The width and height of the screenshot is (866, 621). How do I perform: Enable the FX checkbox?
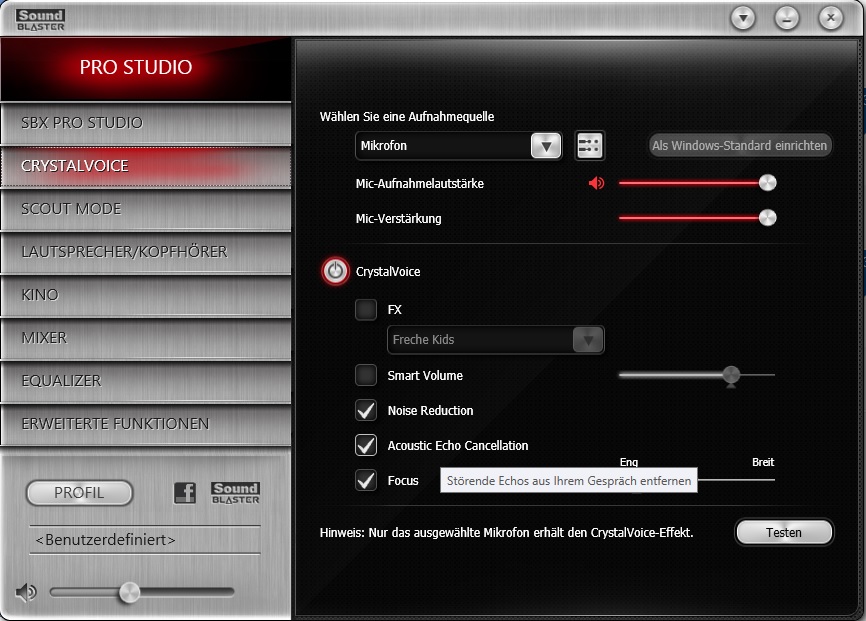pyautogui.click(x=366, y=309)
